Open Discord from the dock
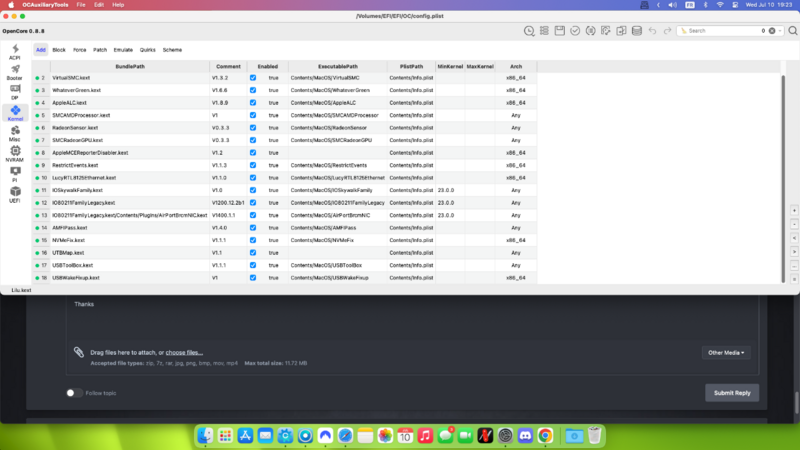800x450 pixels. coord(525,436)
